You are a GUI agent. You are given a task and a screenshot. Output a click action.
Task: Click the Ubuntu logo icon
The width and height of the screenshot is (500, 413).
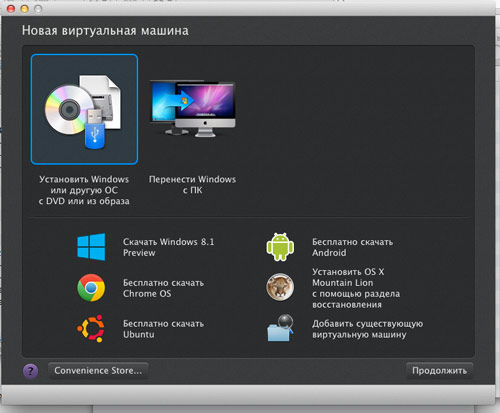pyautogui.click(x=91, y=329)
